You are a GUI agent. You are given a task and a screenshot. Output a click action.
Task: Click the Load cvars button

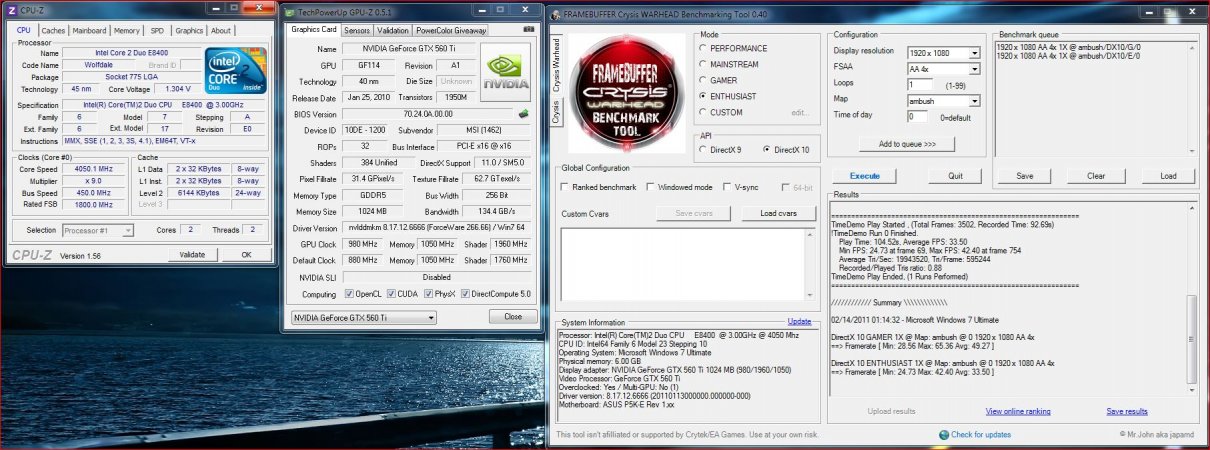click(779, 214)
